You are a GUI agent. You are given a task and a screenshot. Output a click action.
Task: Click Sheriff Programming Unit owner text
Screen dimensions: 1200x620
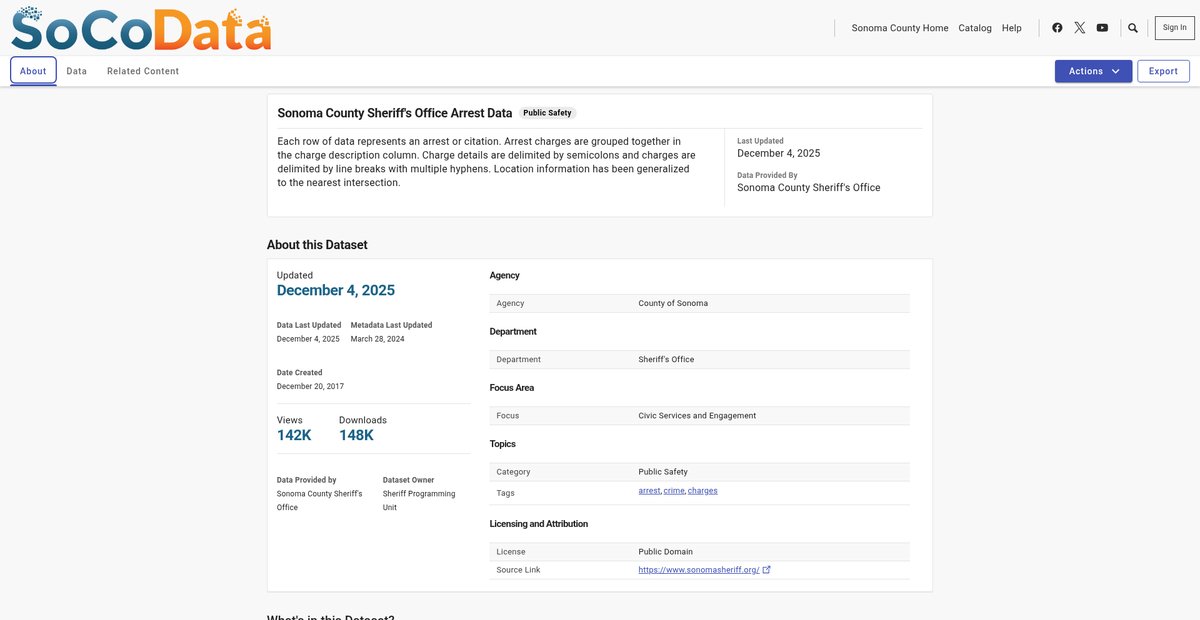pyautogui.click(x=419, y=500)
